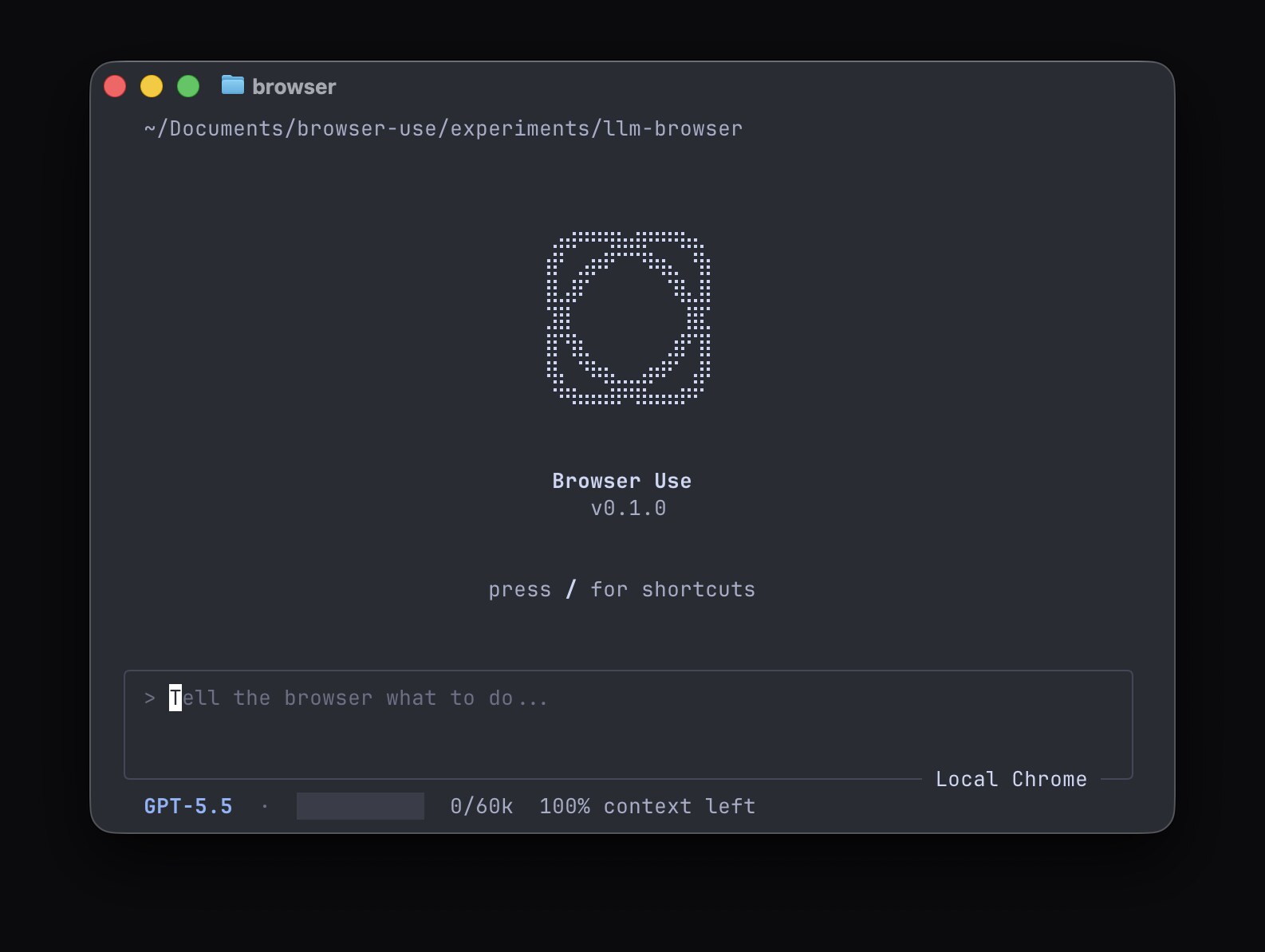Close the terminal window with red button
The image size is (1265, 952).
click(115, 86)
